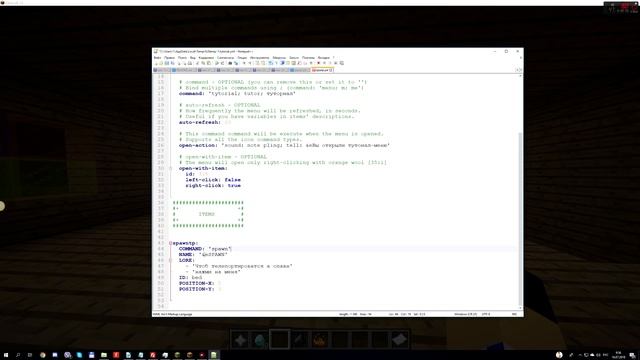Click the Close All toolbar icon

(185, 63)
